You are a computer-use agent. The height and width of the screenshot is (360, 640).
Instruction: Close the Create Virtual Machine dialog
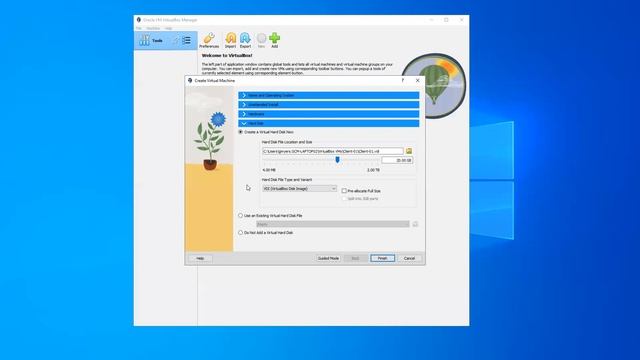click(x=417, y=80)
